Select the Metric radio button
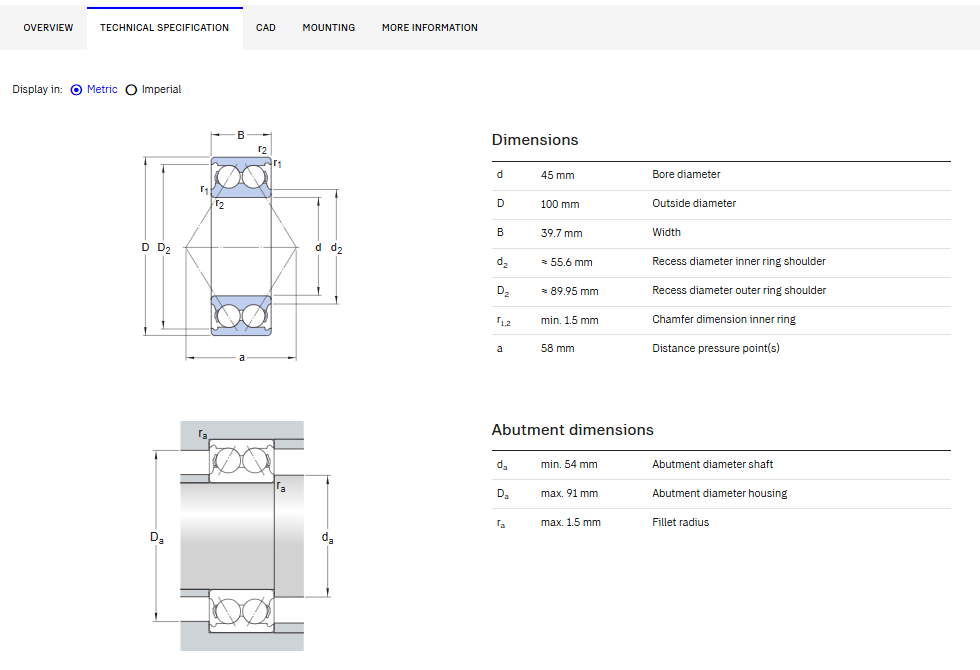980x670 pixels. tap(76, 89)
